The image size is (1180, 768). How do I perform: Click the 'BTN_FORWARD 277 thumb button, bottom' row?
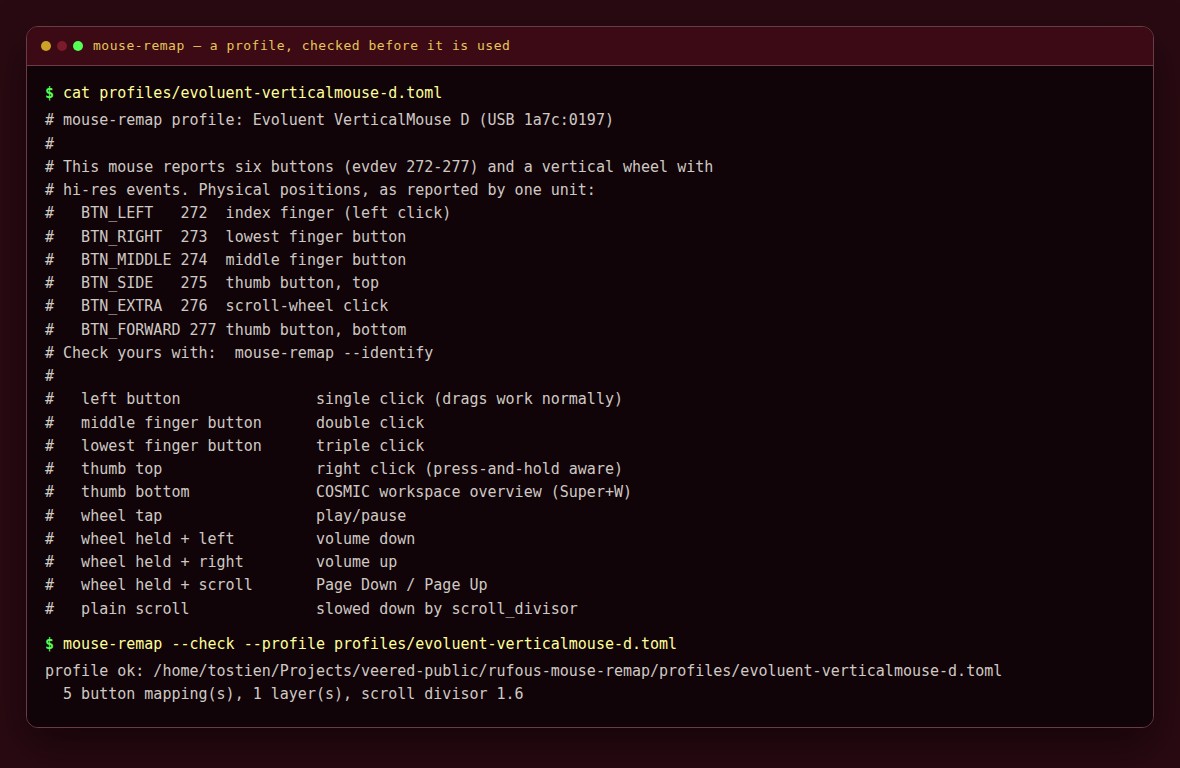click(225, 329)
